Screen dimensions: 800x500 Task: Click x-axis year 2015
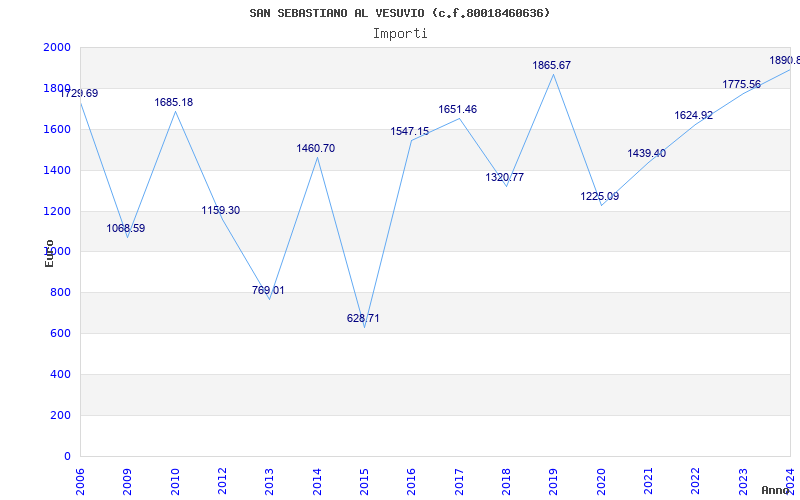coord(364,481)
